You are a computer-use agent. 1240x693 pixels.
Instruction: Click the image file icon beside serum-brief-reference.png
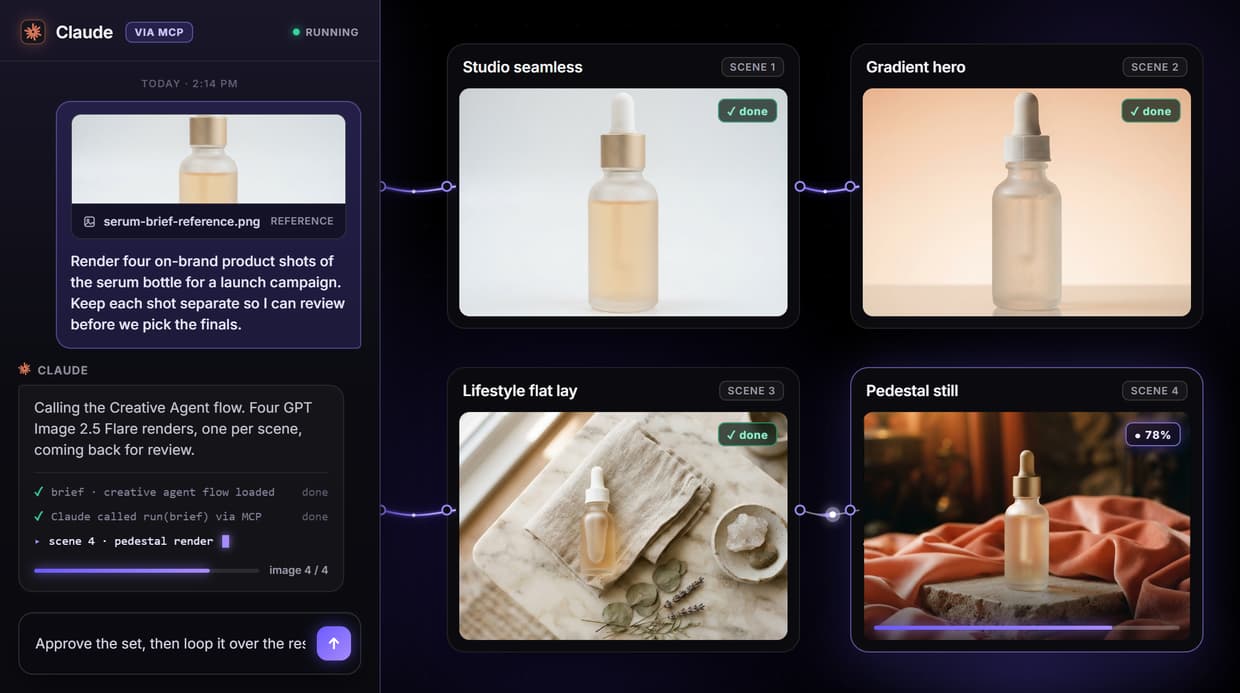point(90,221)
